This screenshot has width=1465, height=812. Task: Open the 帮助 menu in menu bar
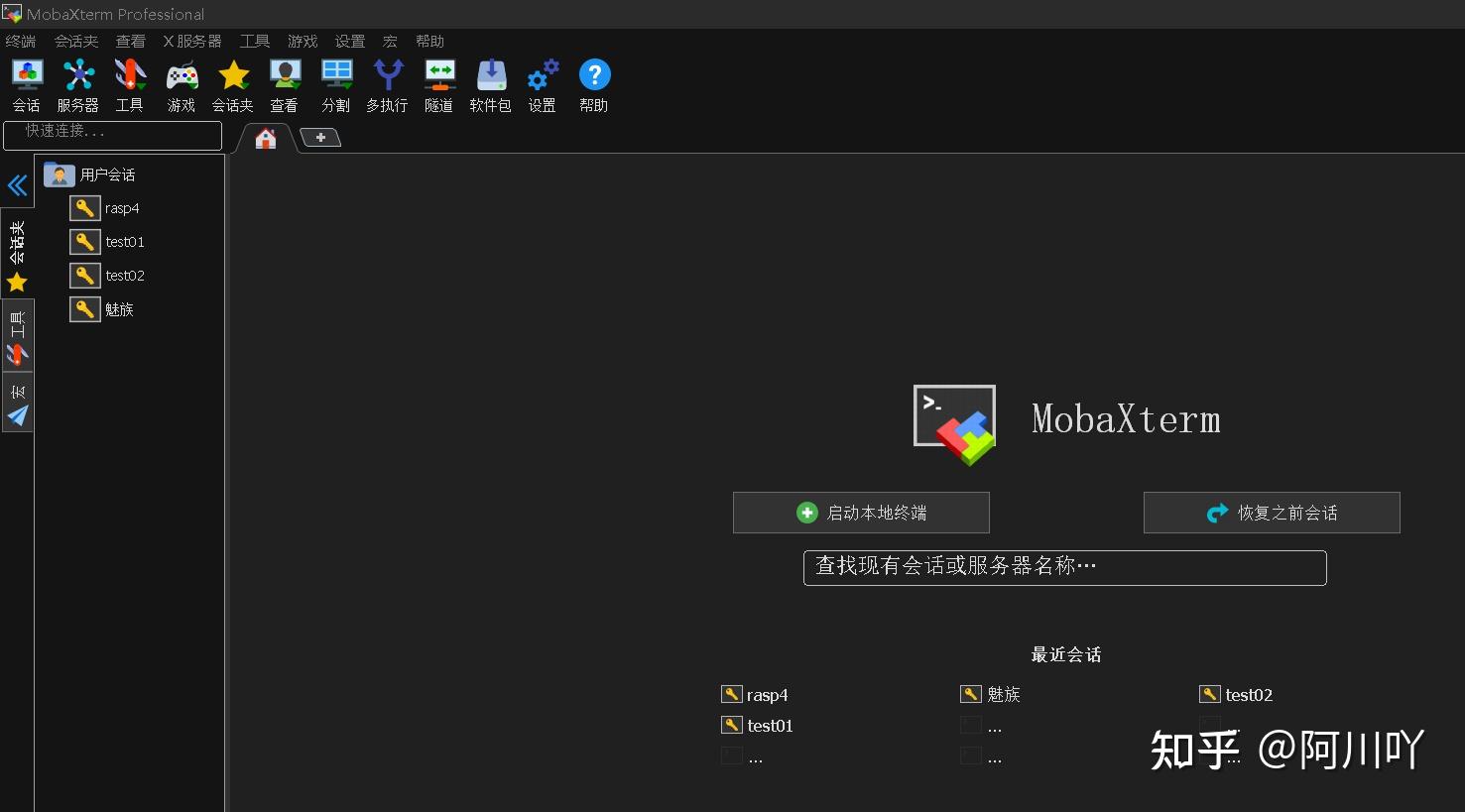[x=430, y=41]
